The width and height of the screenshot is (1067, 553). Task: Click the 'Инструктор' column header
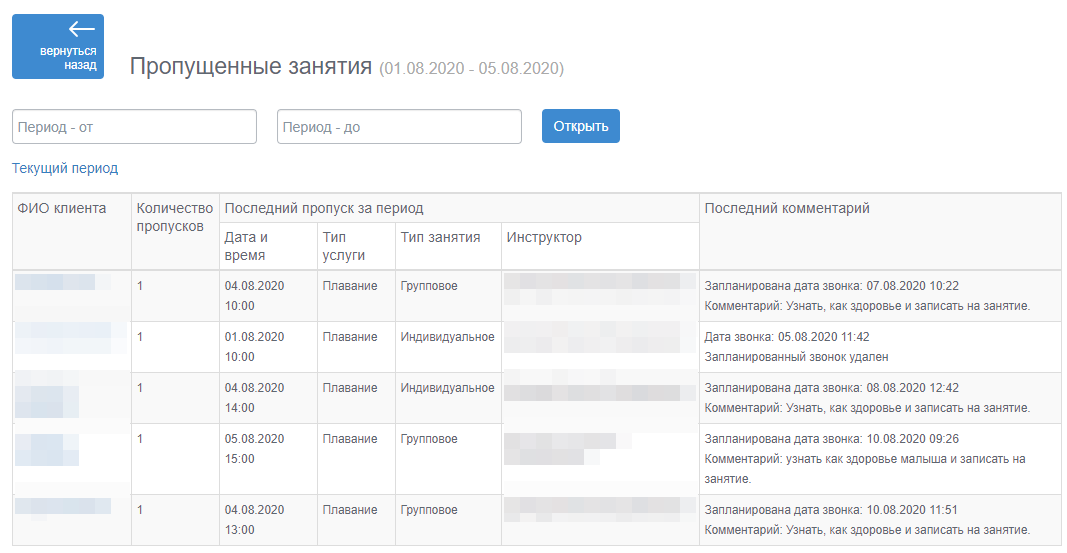(544, 237)
